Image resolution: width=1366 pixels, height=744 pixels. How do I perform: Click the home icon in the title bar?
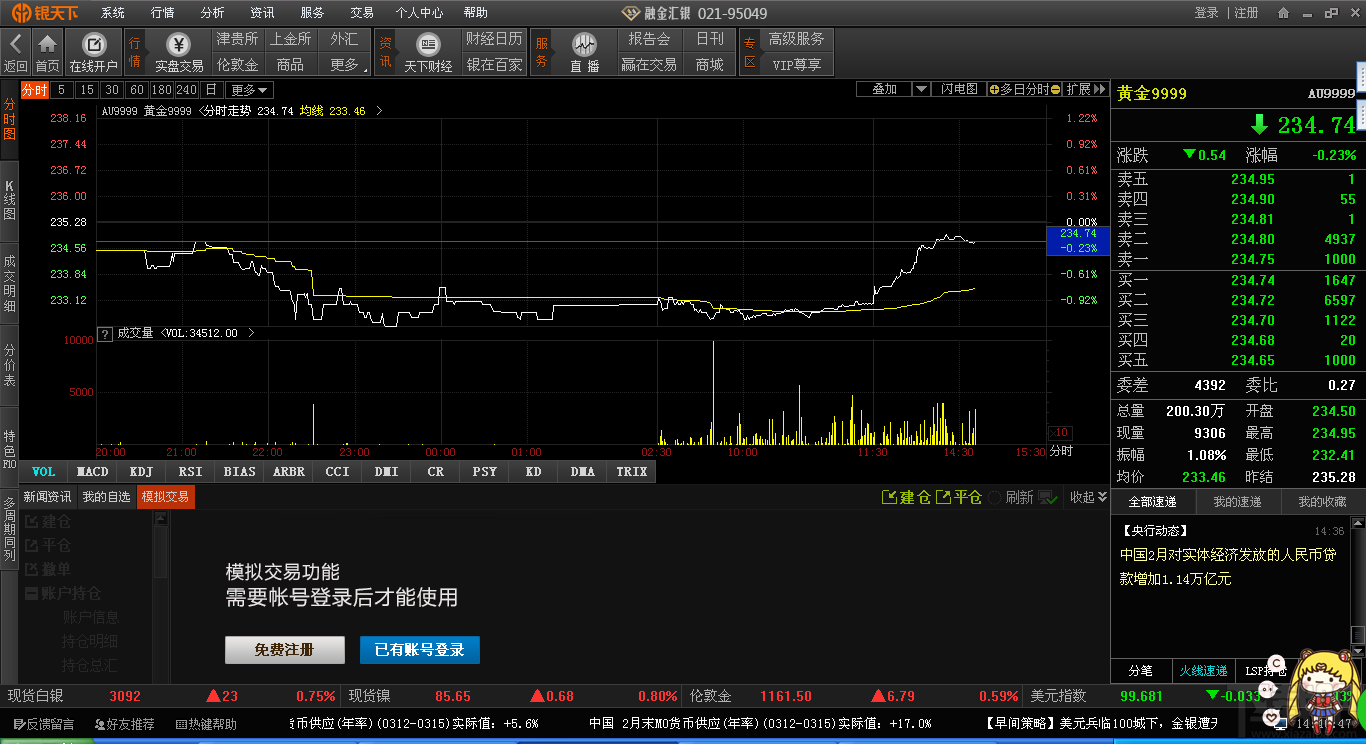click(1283, 13)
